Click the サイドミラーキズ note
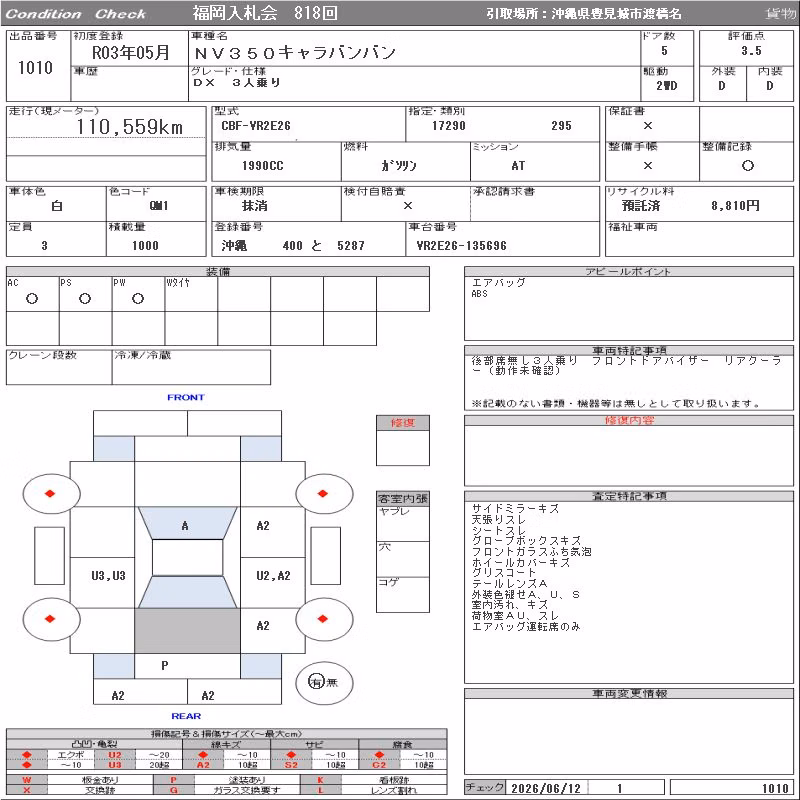 tap(515, 509)
